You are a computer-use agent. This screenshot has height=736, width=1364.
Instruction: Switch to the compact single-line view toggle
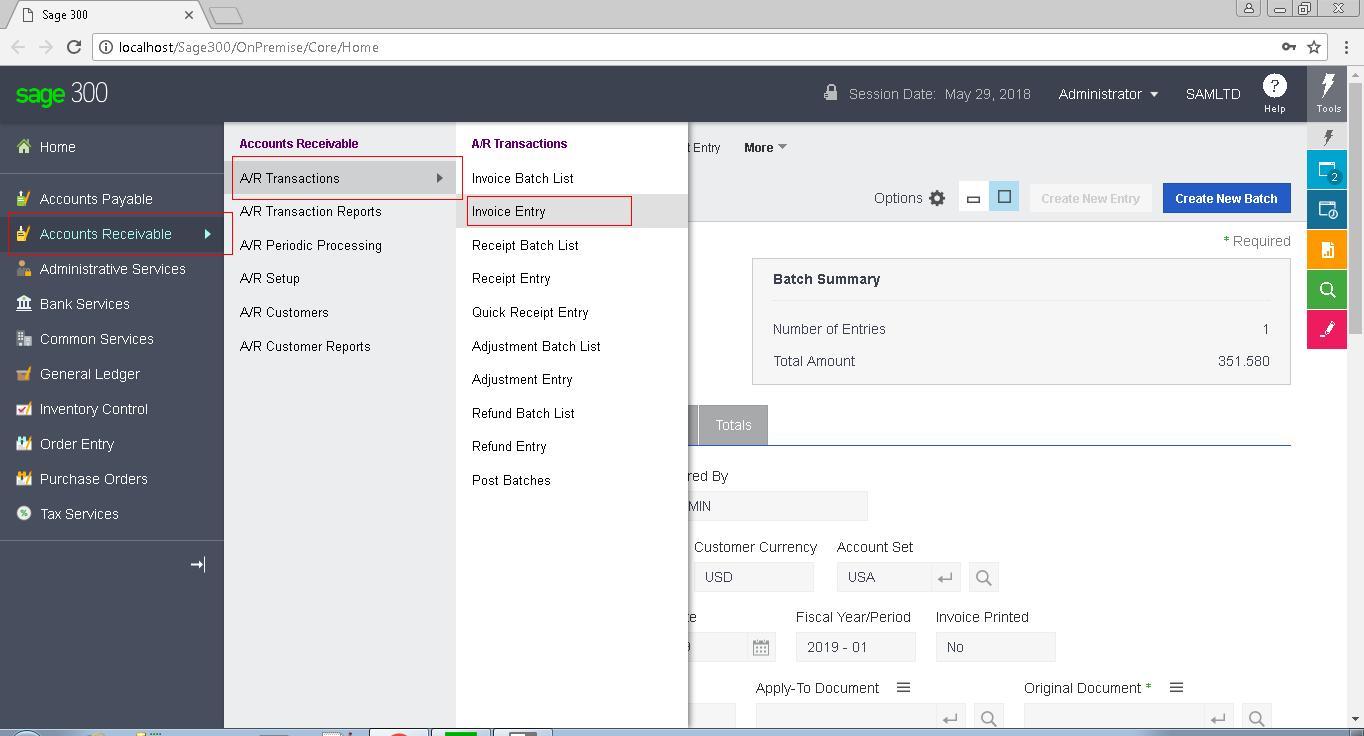click(x=973, y=198)
